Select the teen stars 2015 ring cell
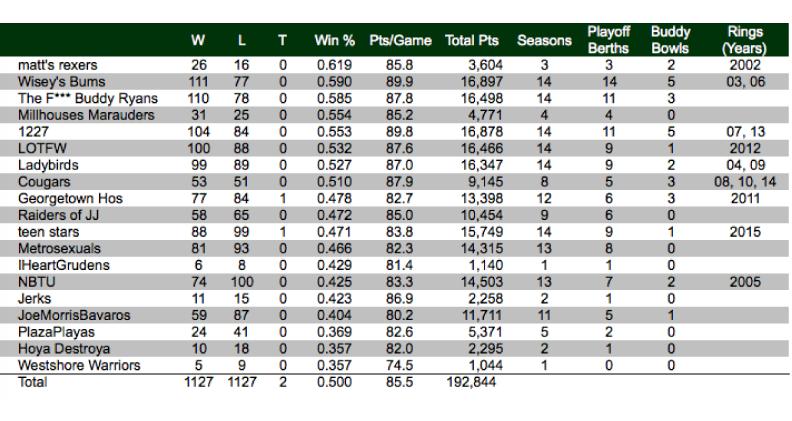The width and height of the screenshot is (792, 421). [745, 231]
